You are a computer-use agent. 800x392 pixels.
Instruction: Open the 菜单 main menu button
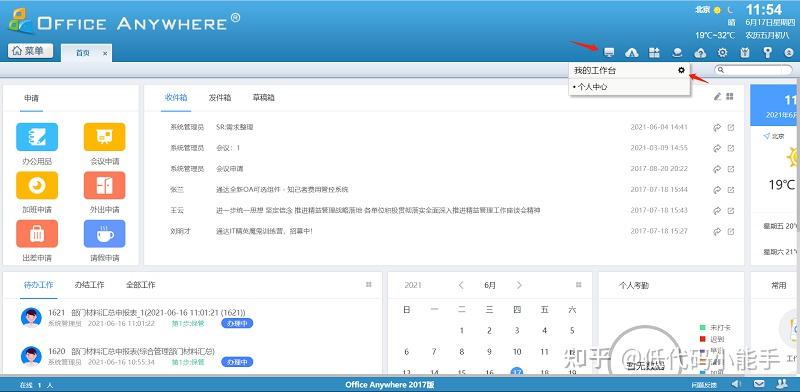click(30, 51)
